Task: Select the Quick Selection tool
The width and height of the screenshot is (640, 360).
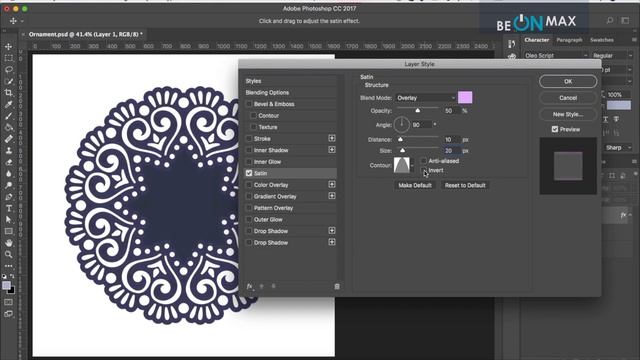Action: coord(9,81)
